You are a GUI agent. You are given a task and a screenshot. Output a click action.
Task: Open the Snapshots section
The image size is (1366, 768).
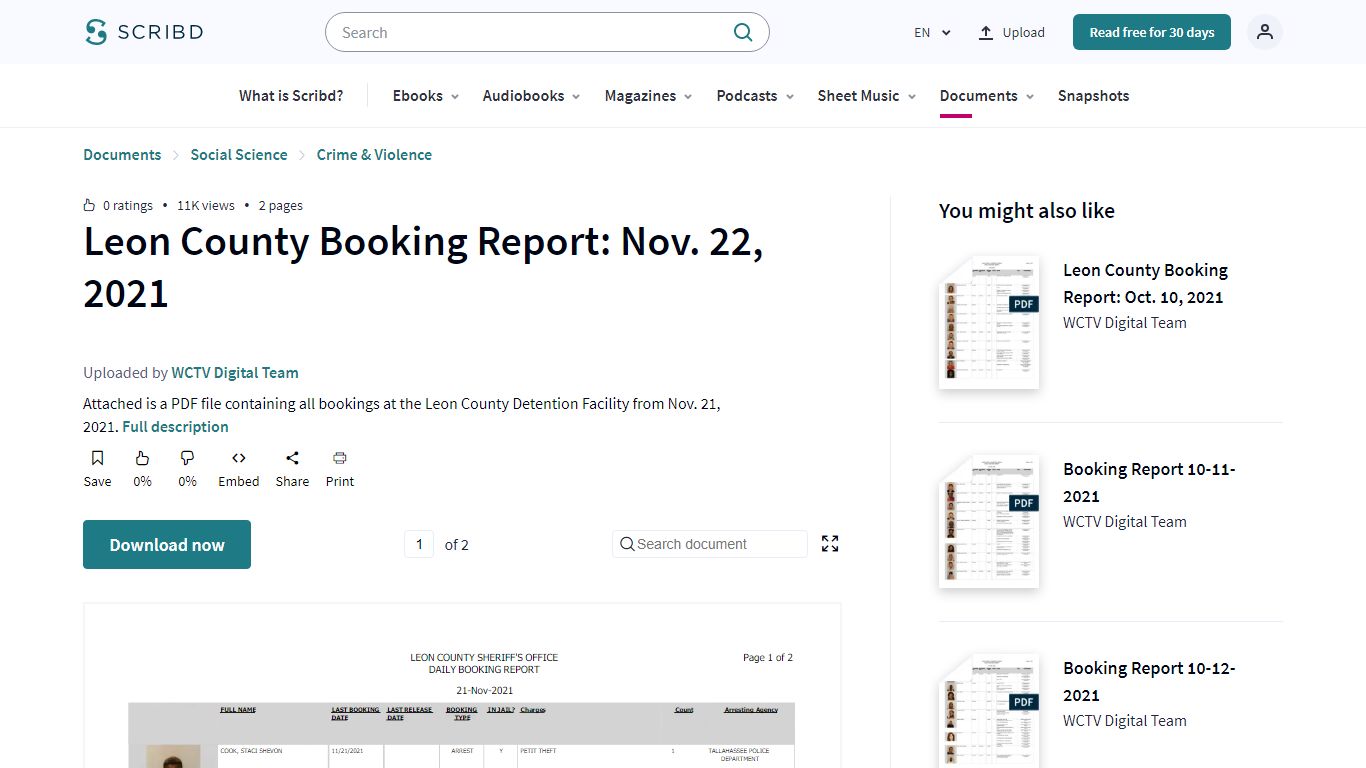(1093, 96)
